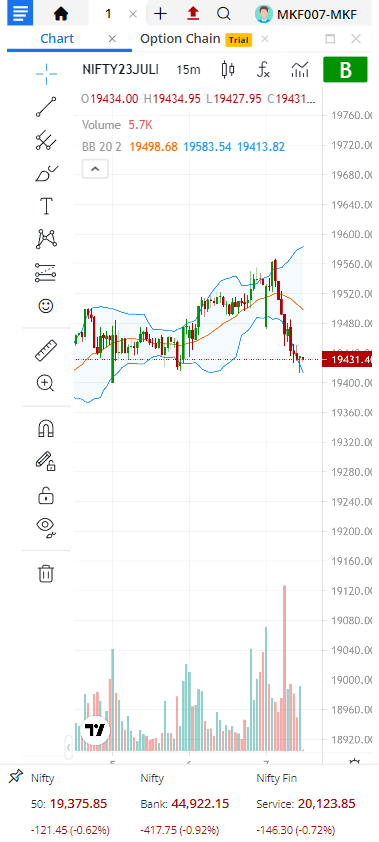The width and height of the screenshot is (379, 842).
Task: Remove drawings with the trash icon
Action: tap(46, 574)
